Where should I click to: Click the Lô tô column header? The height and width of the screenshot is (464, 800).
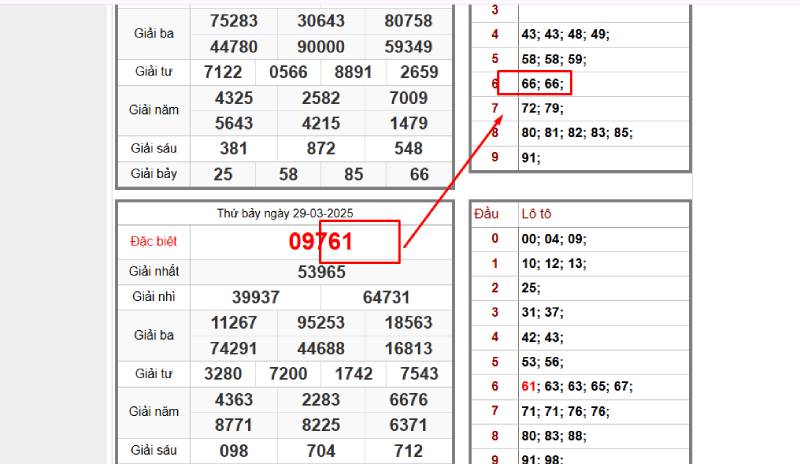coord(536,213)
